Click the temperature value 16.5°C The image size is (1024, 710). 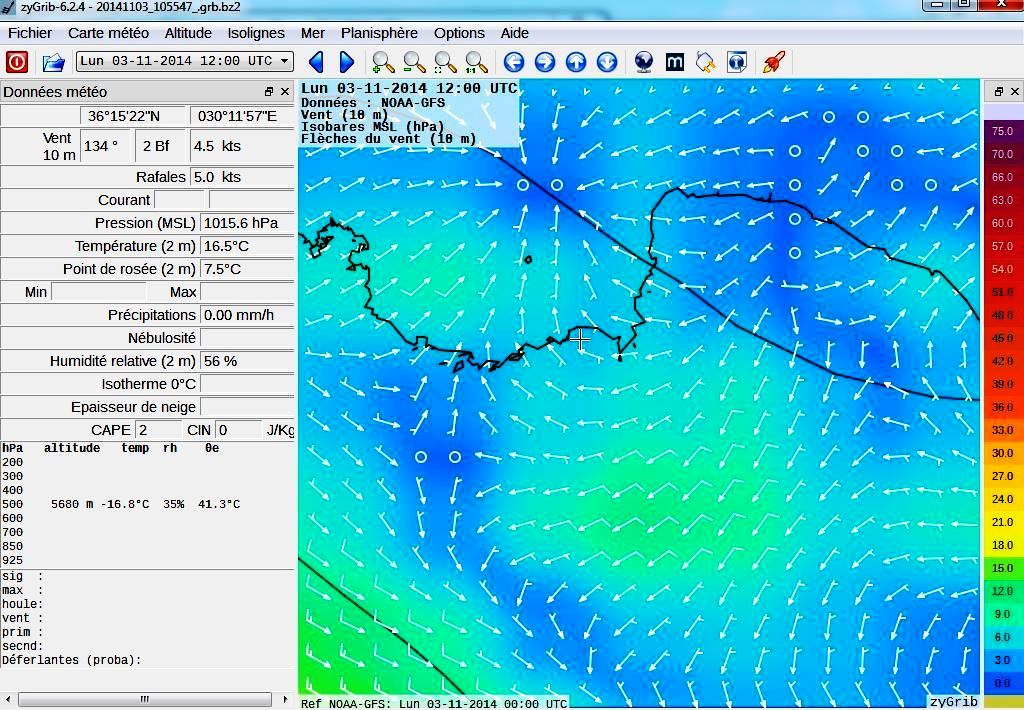[247, 246]
